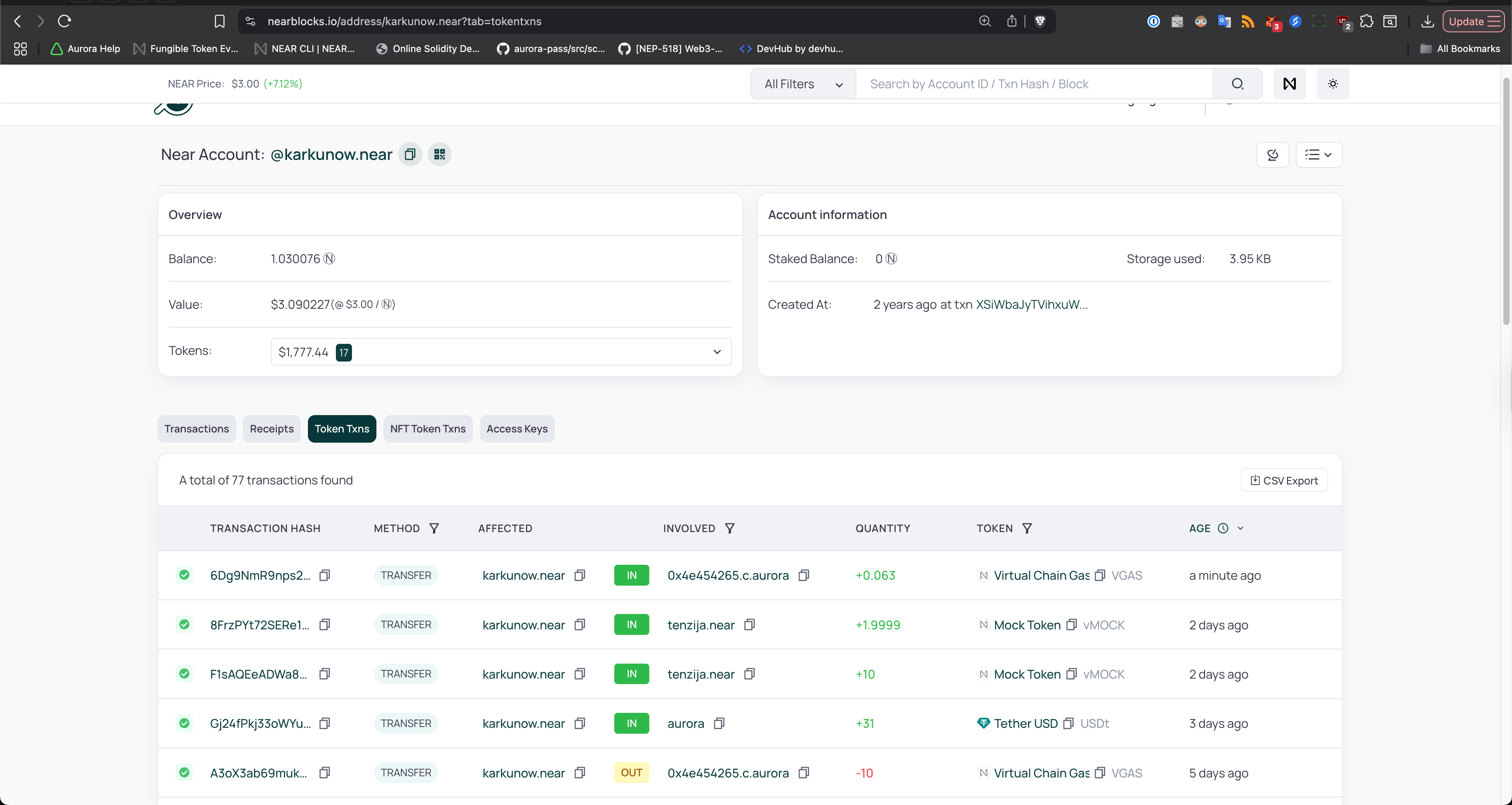This screenshot has width=1512, height=805.
Task: Toggle the site theme with sun icon
Action: pos(1332,83)
